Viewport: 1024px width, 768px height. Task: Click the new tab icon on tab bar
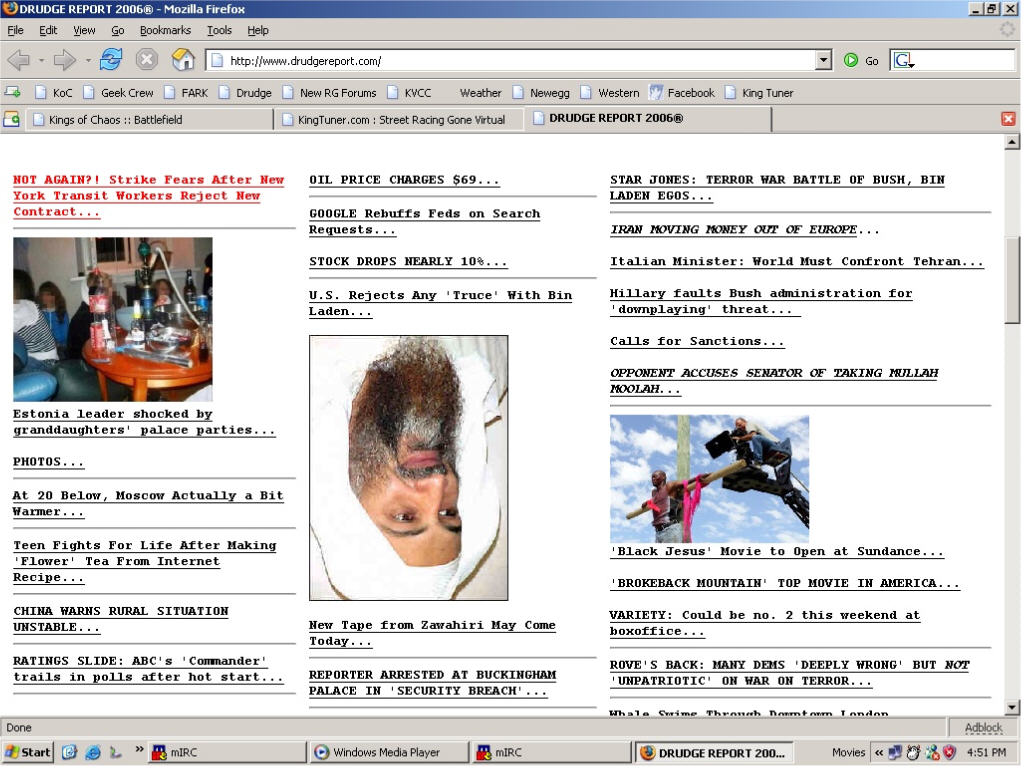12,119
